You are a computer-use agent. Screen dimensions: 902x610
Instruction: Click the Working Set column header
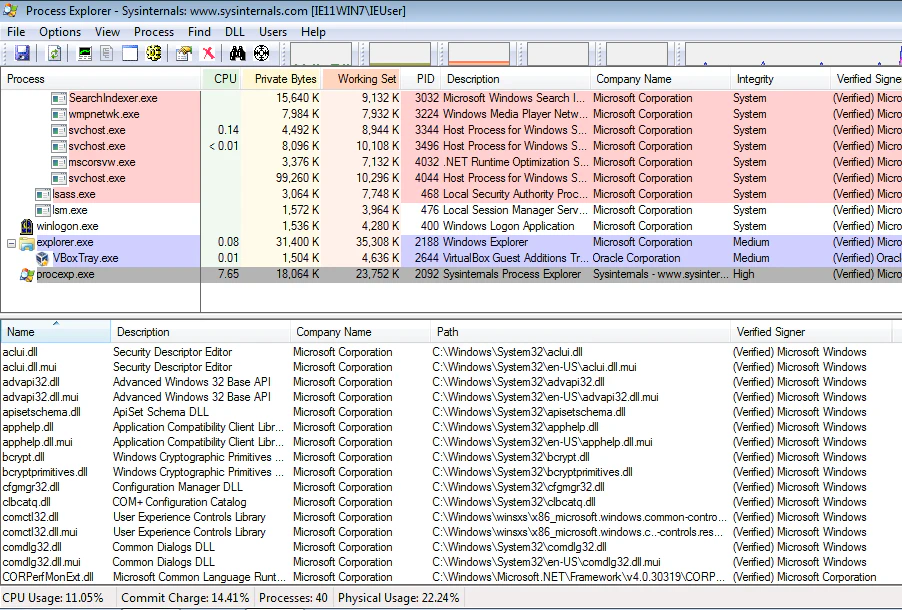pos(366,79)
